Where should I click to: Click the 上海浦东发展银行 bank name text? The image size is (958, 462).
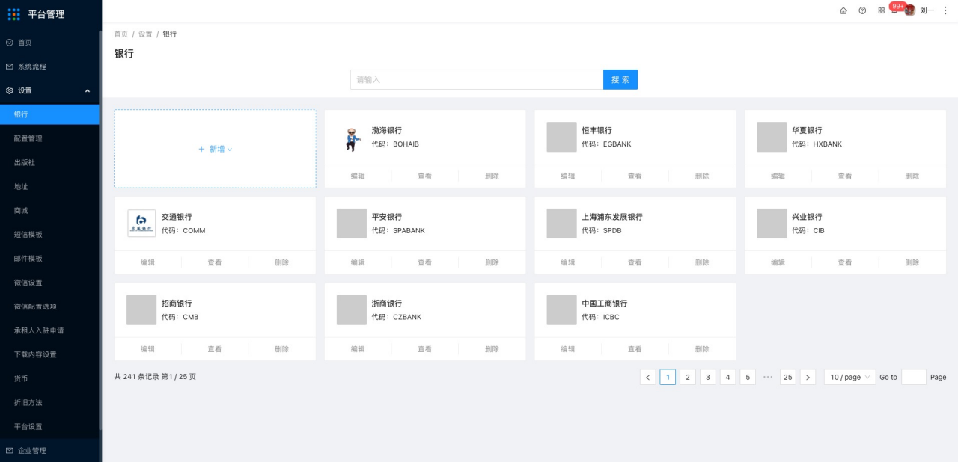coord(612,217)
